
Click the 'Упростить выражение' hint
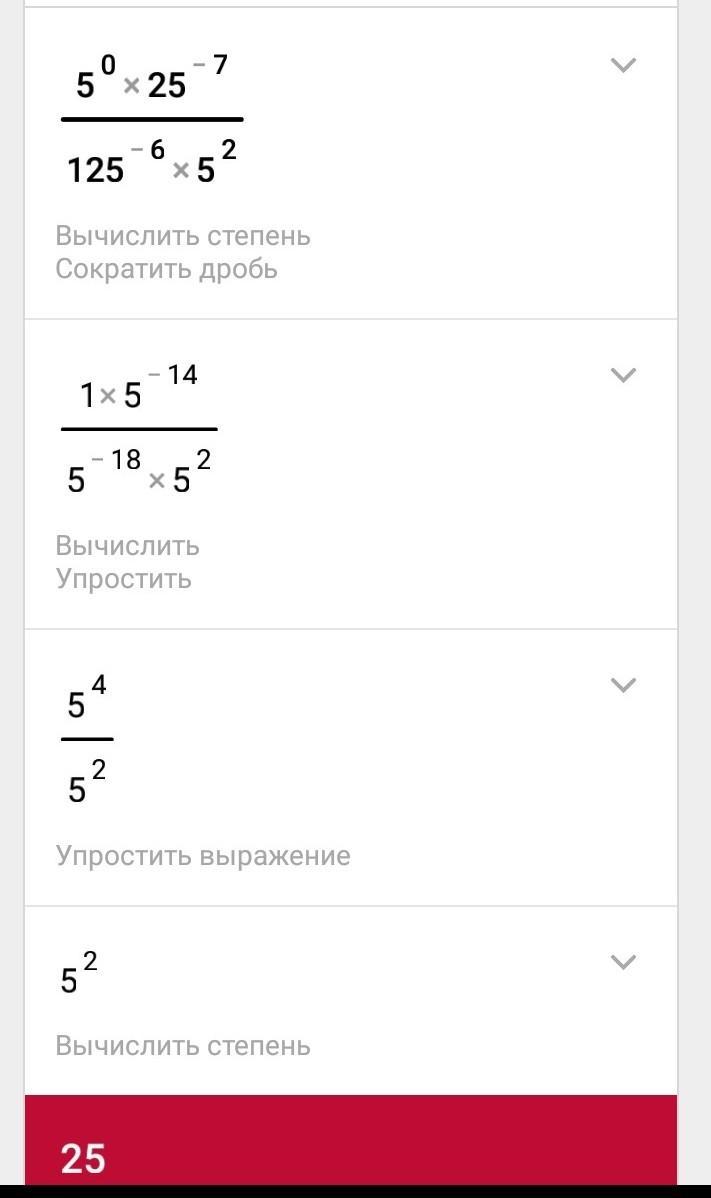pos(203,856)
